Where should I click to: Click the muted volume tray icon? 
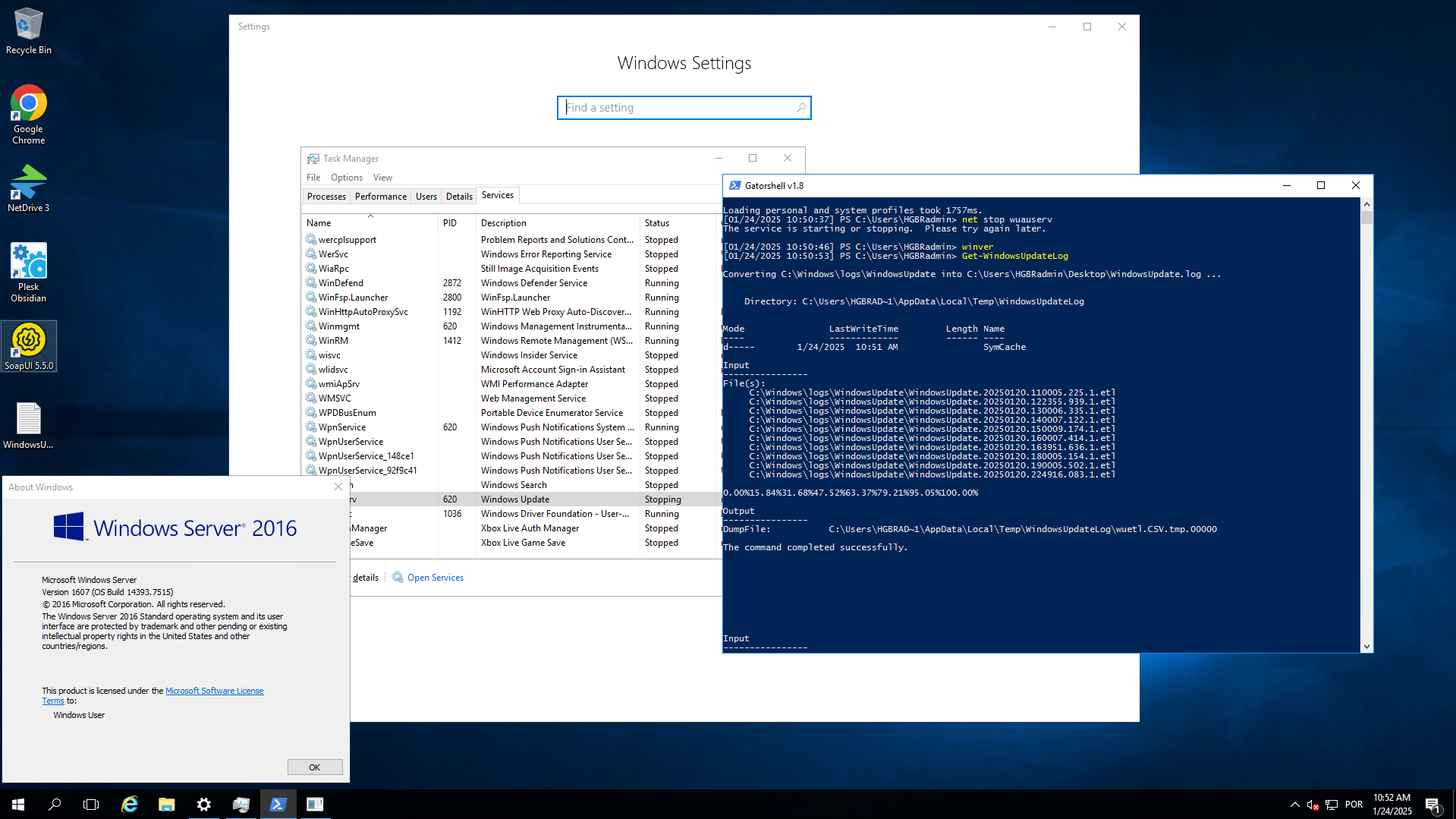(1313, 805)
